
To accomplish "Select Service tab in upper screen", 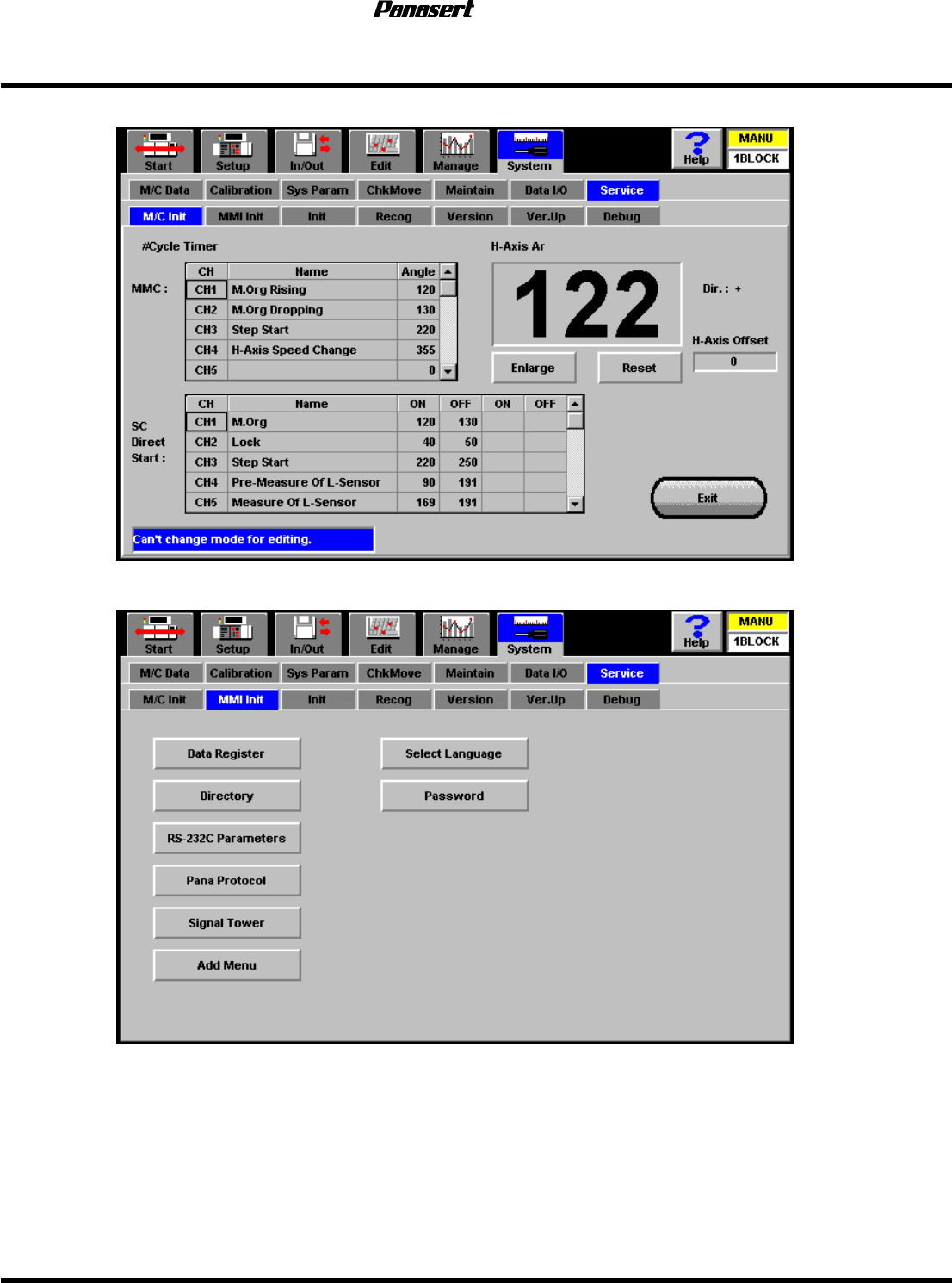I will (x=622, y=190).
